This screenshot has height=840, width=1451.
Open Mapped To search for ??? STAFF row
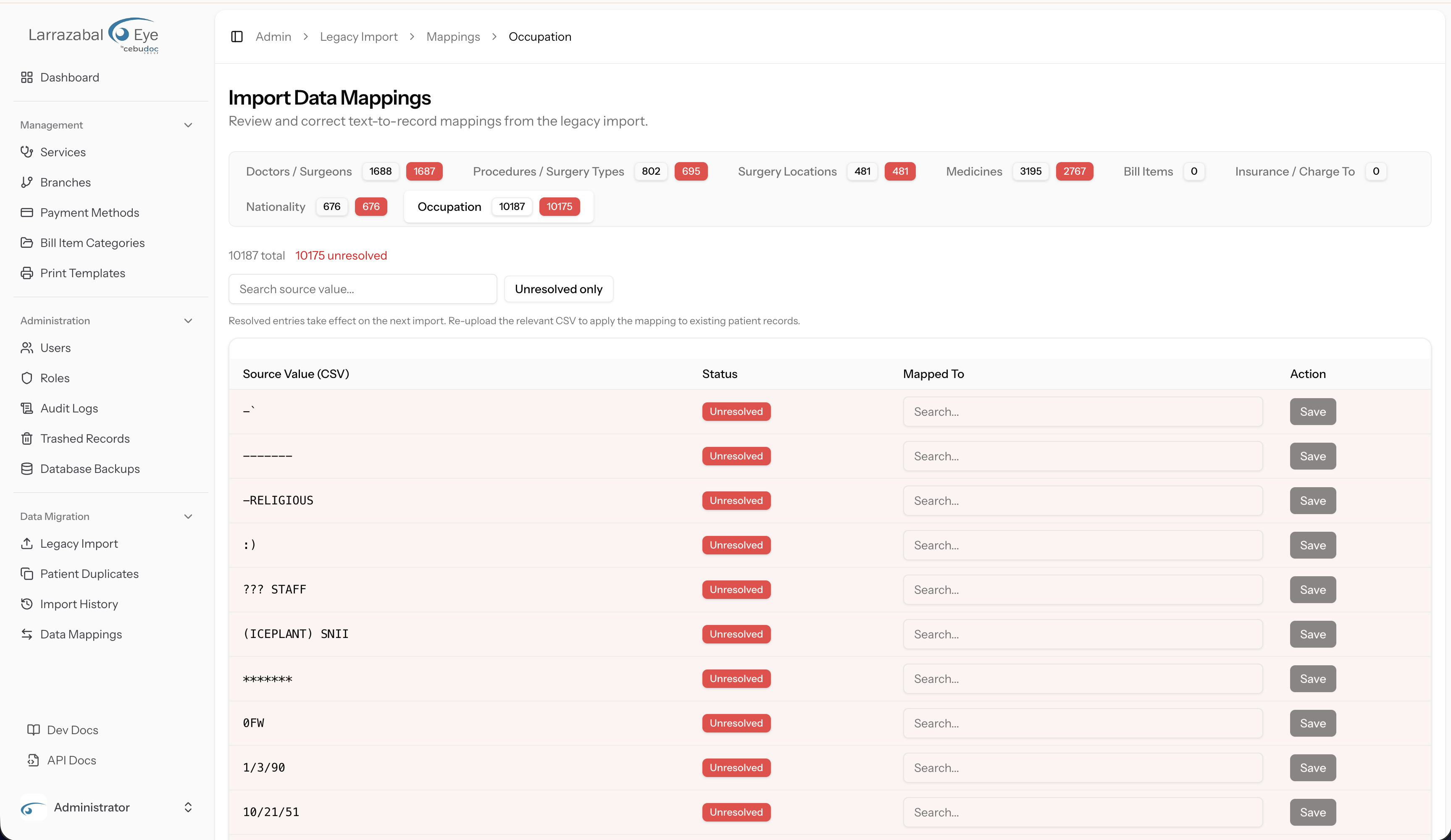[x=1083, y=590]
